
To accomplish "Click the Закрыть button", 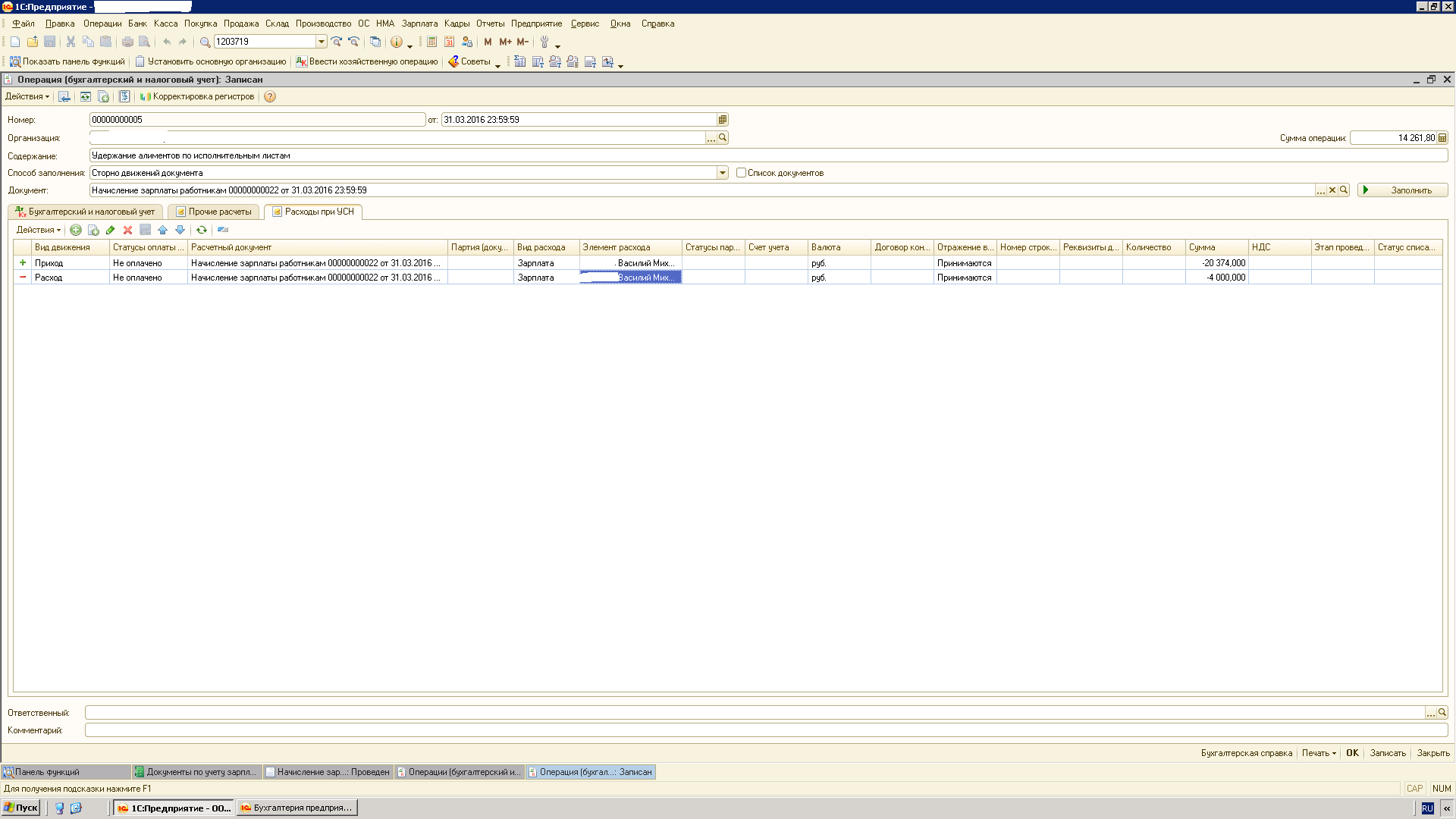I will point(1433,753).
